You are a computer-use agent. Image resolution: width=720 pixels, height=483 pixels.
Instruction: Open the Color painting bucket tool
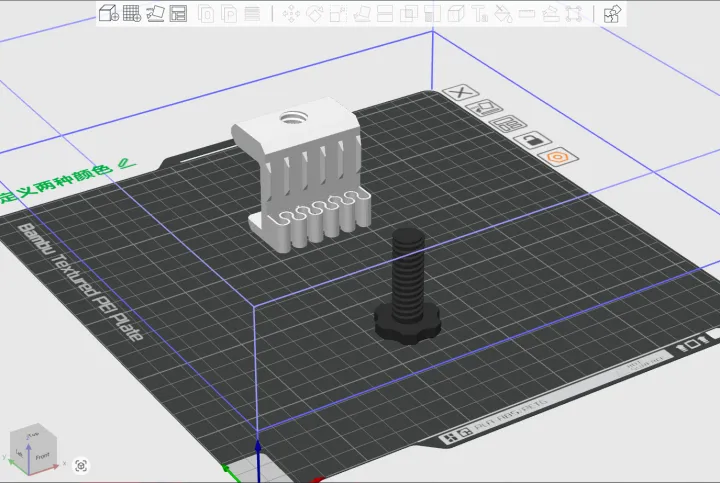pos(503,14)
